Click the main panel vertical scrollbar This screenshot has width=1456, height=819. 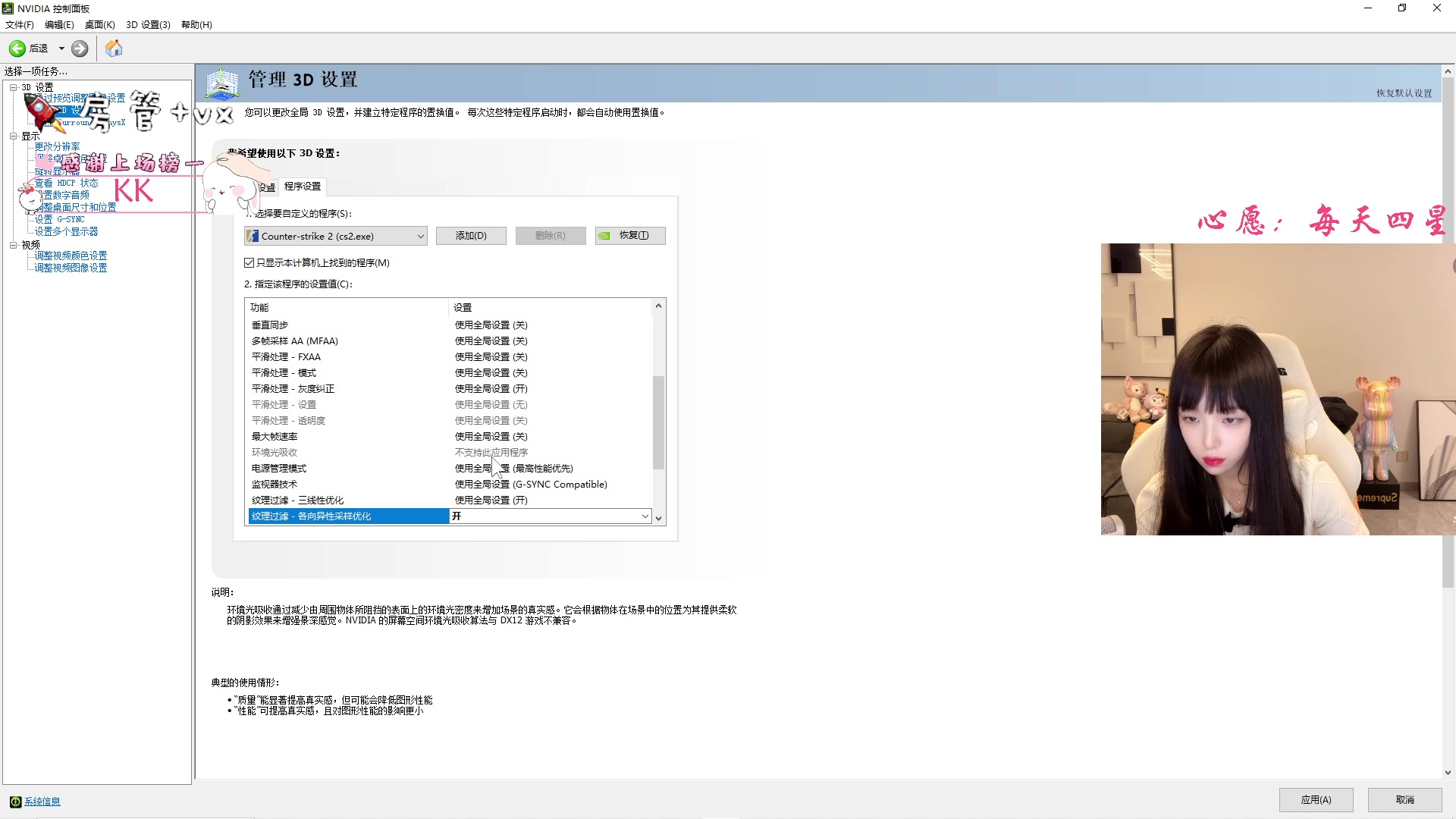coord(1448,334)
